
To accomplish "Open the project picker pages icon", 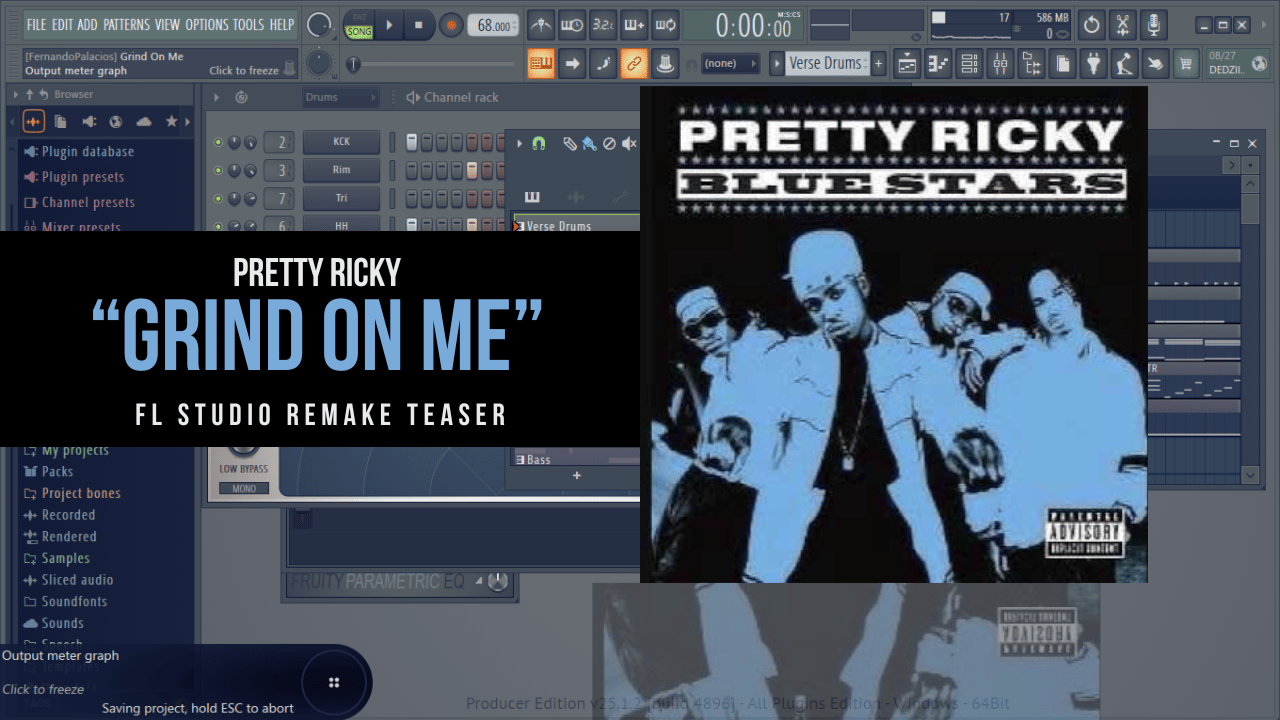I will 1062,64.
